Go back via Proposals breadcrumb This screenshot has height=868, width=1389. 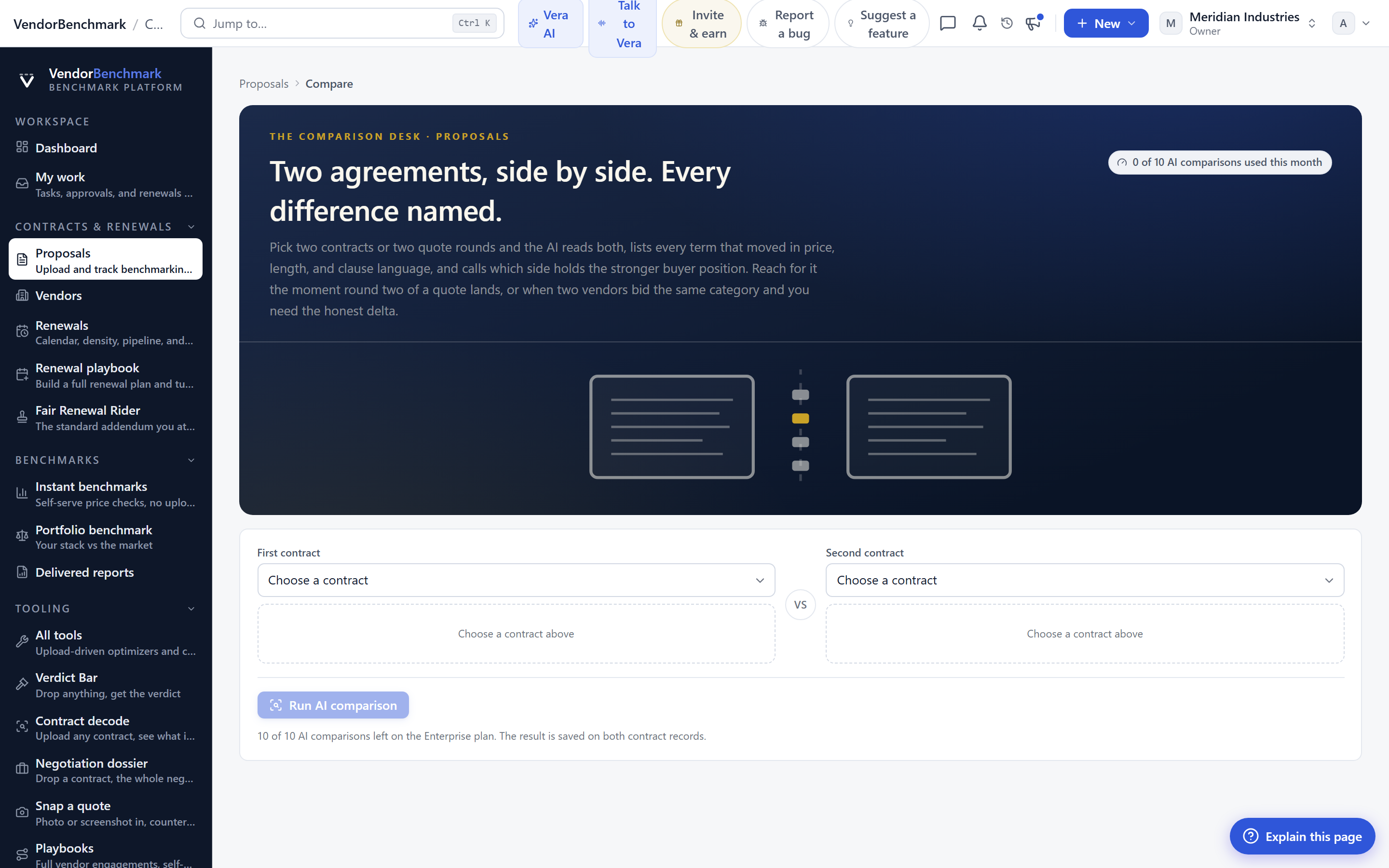pos(264,84)
